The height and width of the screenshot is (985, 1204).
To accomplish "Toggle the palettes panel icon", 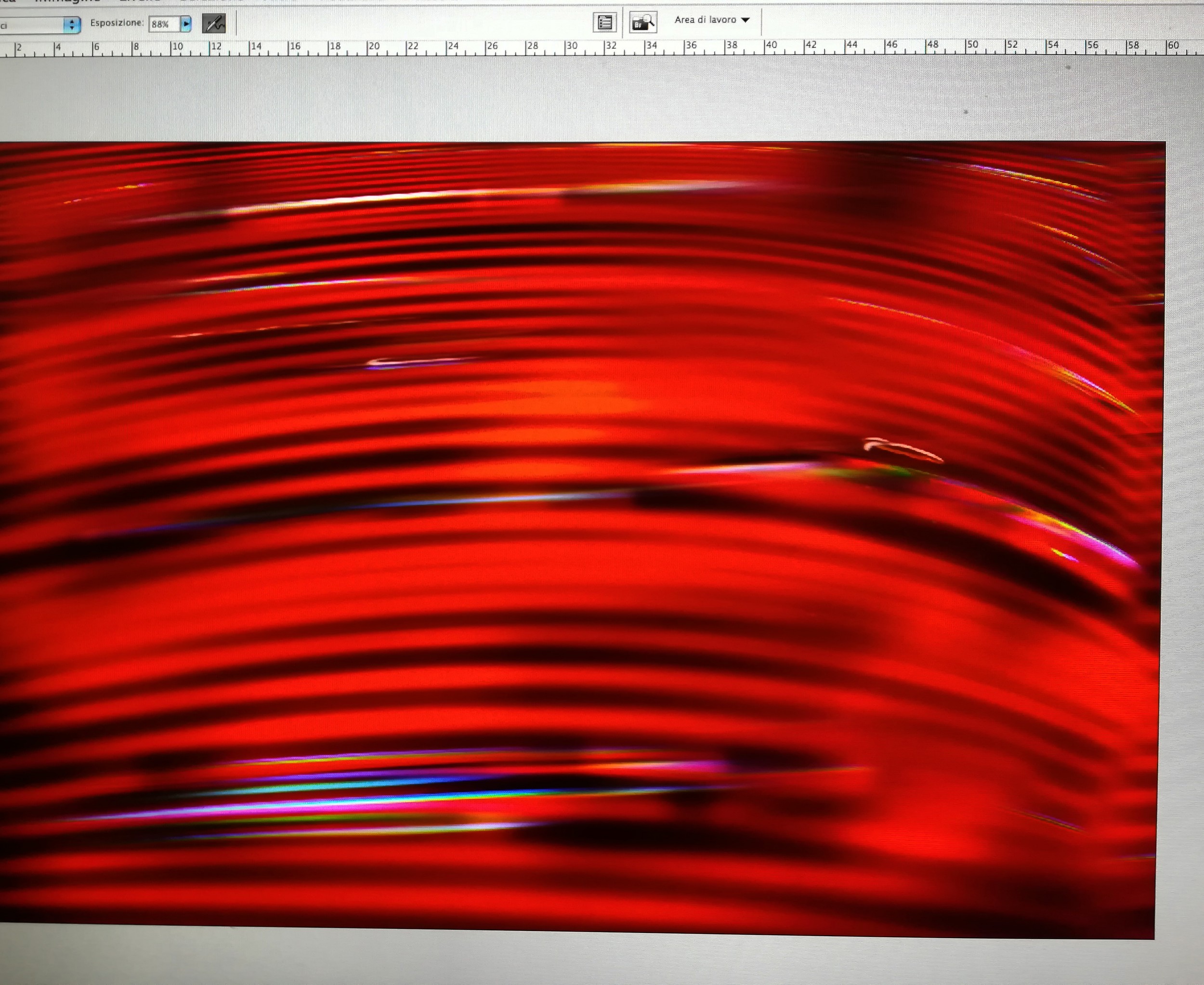I will pos(605,23).
